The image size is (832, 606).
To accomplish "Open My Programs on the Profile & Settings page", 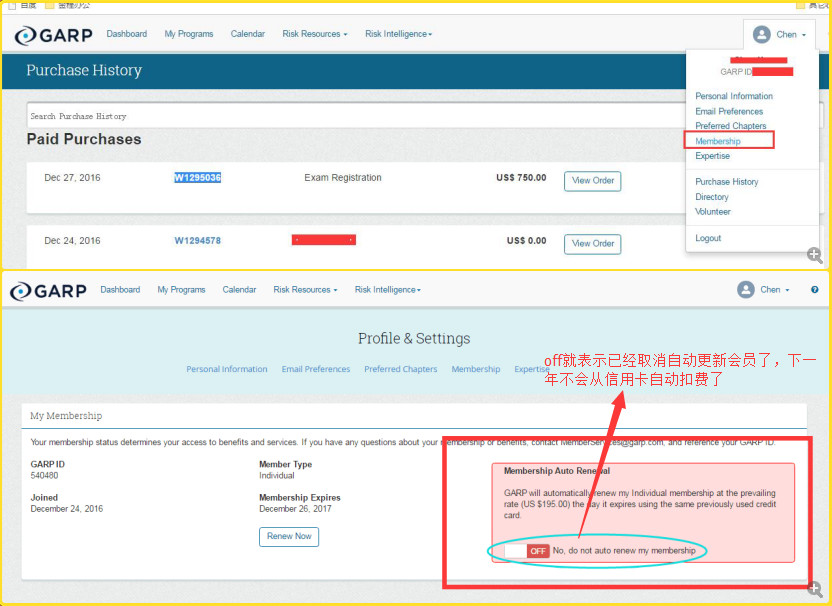I will coord(181,290).
